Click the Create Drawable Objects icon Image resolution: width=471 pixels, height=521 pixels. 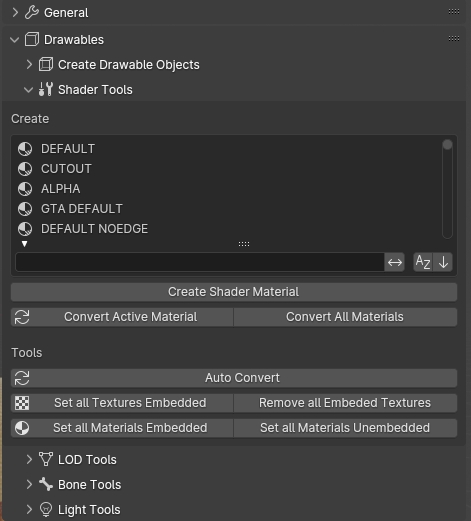[x=46, y=64]
